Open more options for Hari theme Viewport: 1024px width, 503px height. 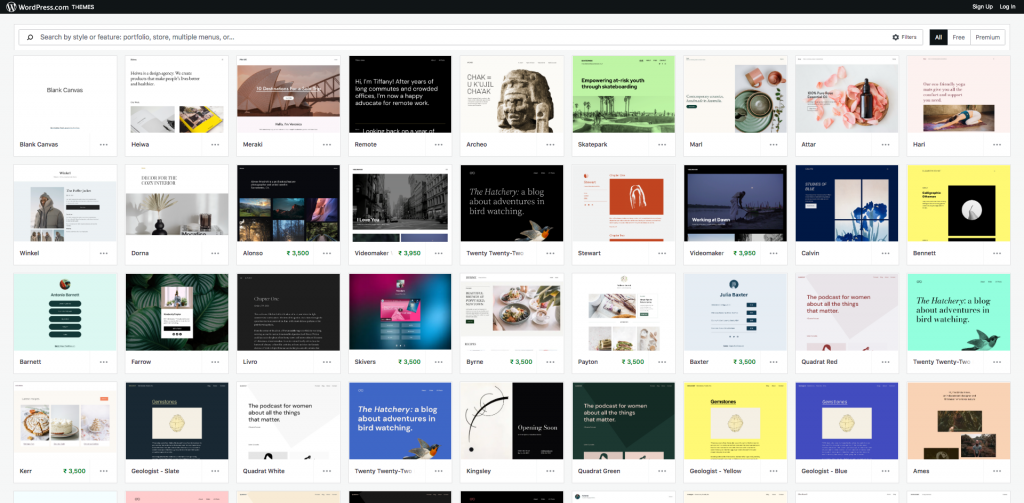(997, 144)
